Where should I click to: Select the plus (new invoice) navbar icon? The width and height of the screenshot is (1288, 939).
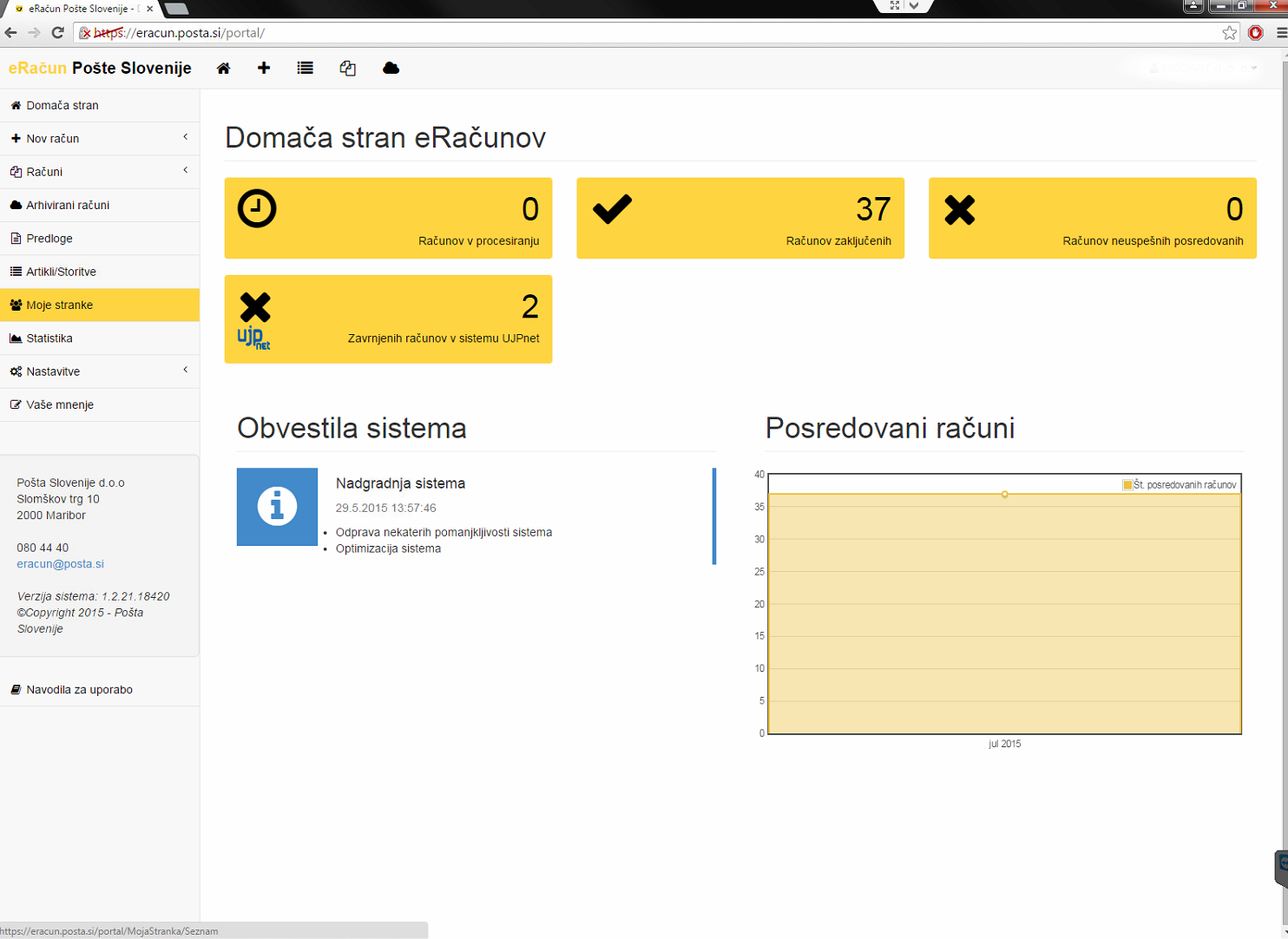(x=264, y=68)
